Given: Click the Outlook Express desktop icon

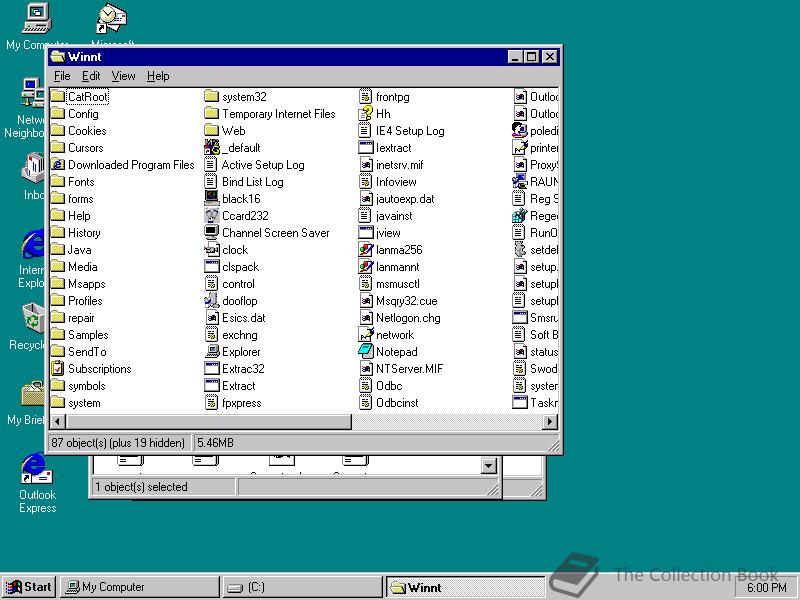Looking at the screenshot, I should coord(37,468).
